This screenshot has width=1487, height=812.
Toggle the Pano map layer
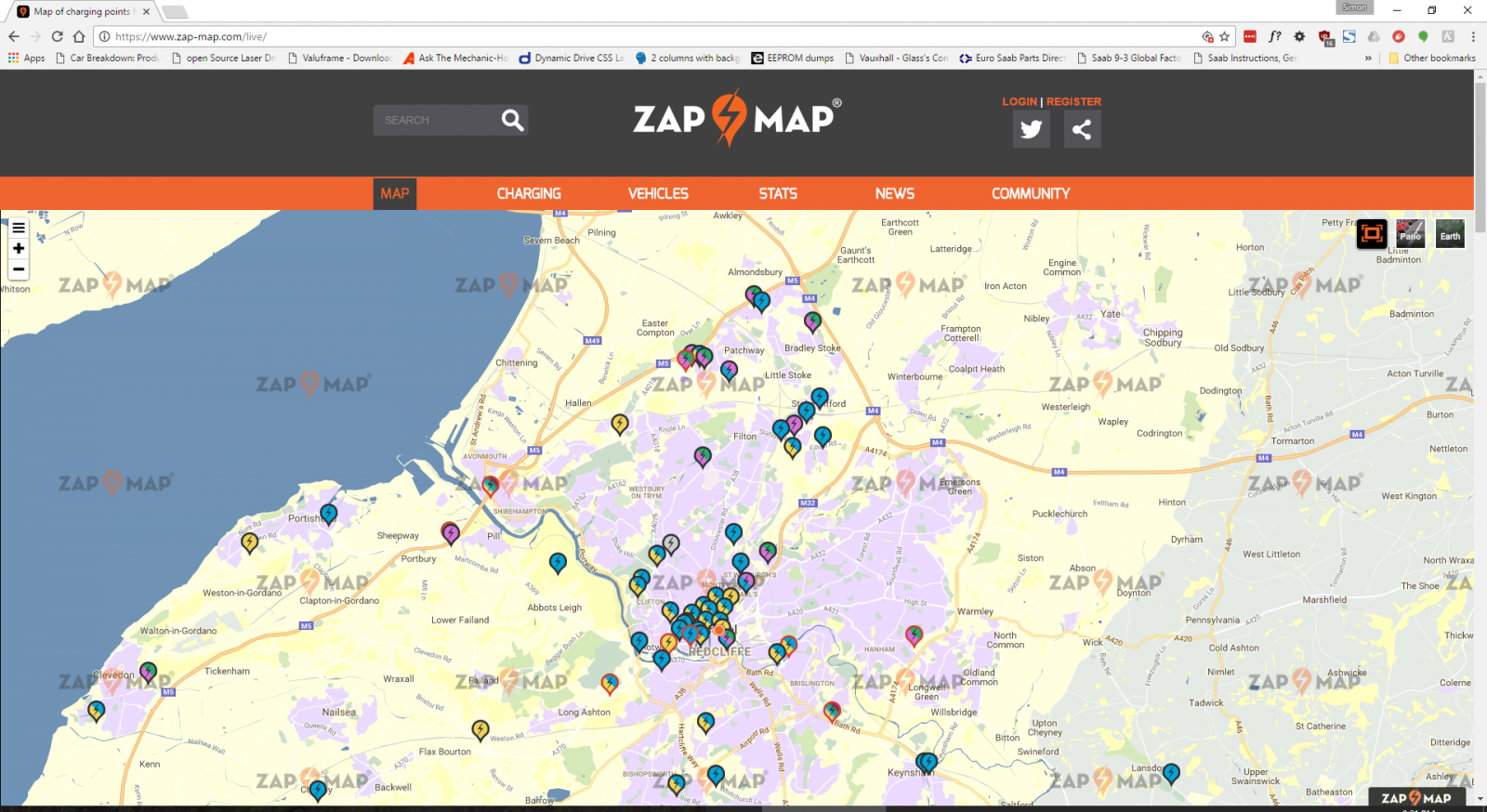pos(1410,233)
